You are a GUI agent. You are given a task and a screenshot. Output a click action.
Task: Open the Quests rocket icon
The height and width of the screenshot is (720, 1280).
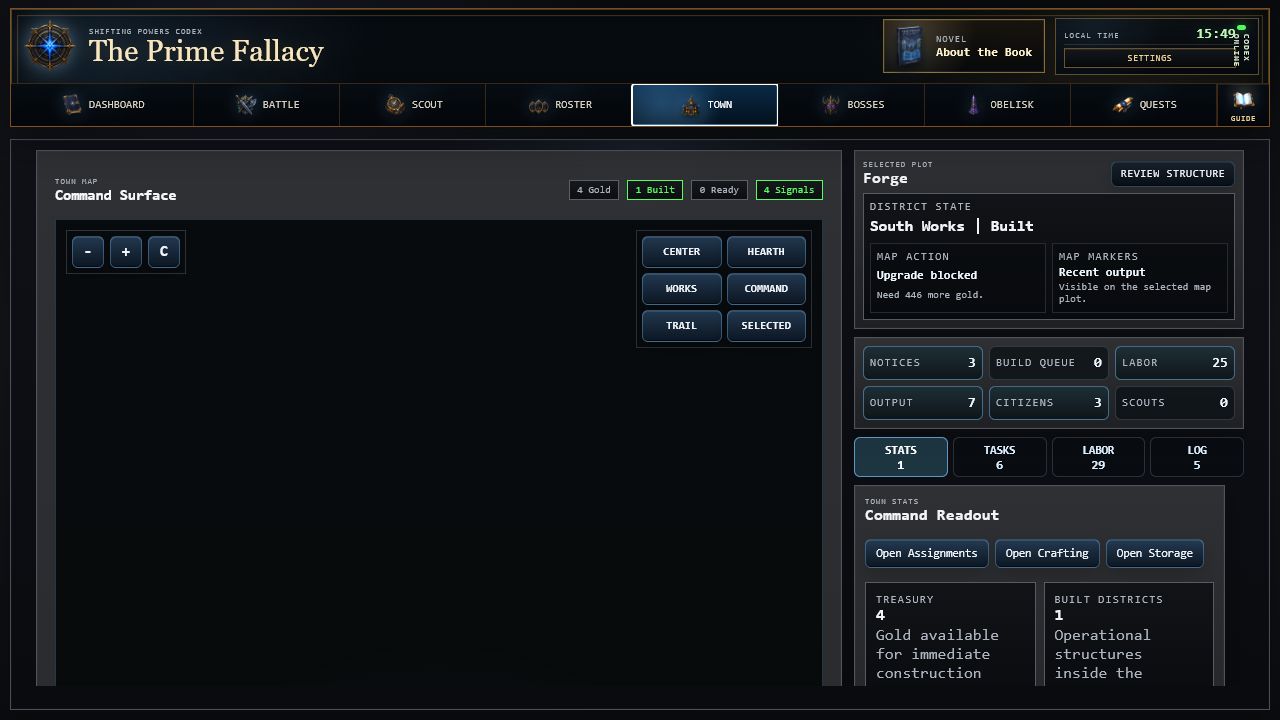(1123, 104)
